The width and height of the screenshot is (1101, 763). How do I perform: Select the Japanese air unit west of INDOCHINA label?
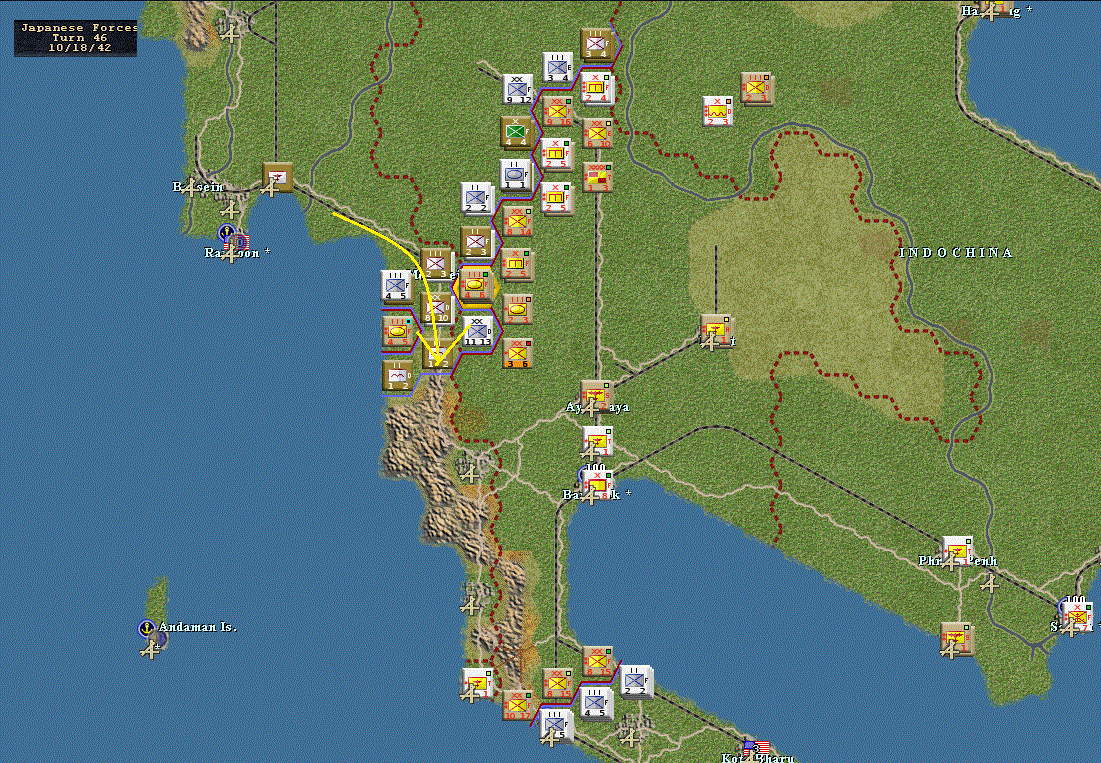coord(716,329)
